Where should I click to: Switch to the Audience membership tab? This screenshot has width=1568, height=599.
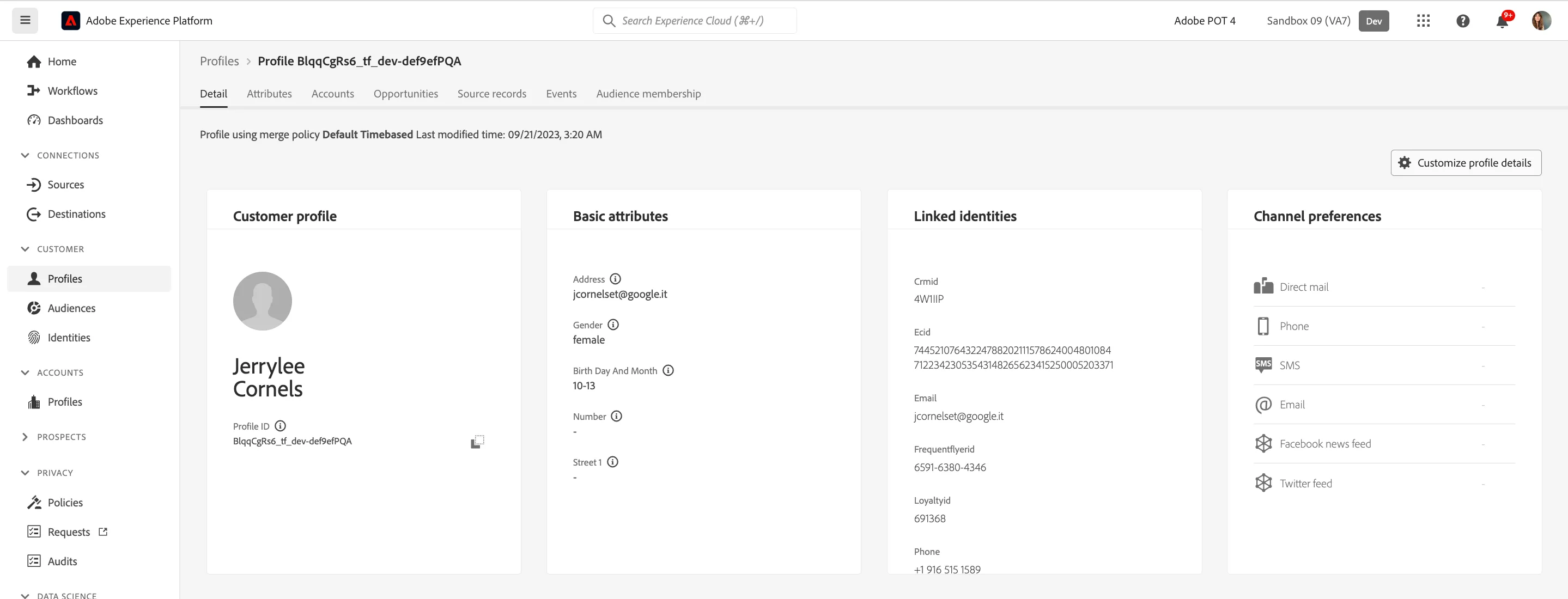pos(648,94)
